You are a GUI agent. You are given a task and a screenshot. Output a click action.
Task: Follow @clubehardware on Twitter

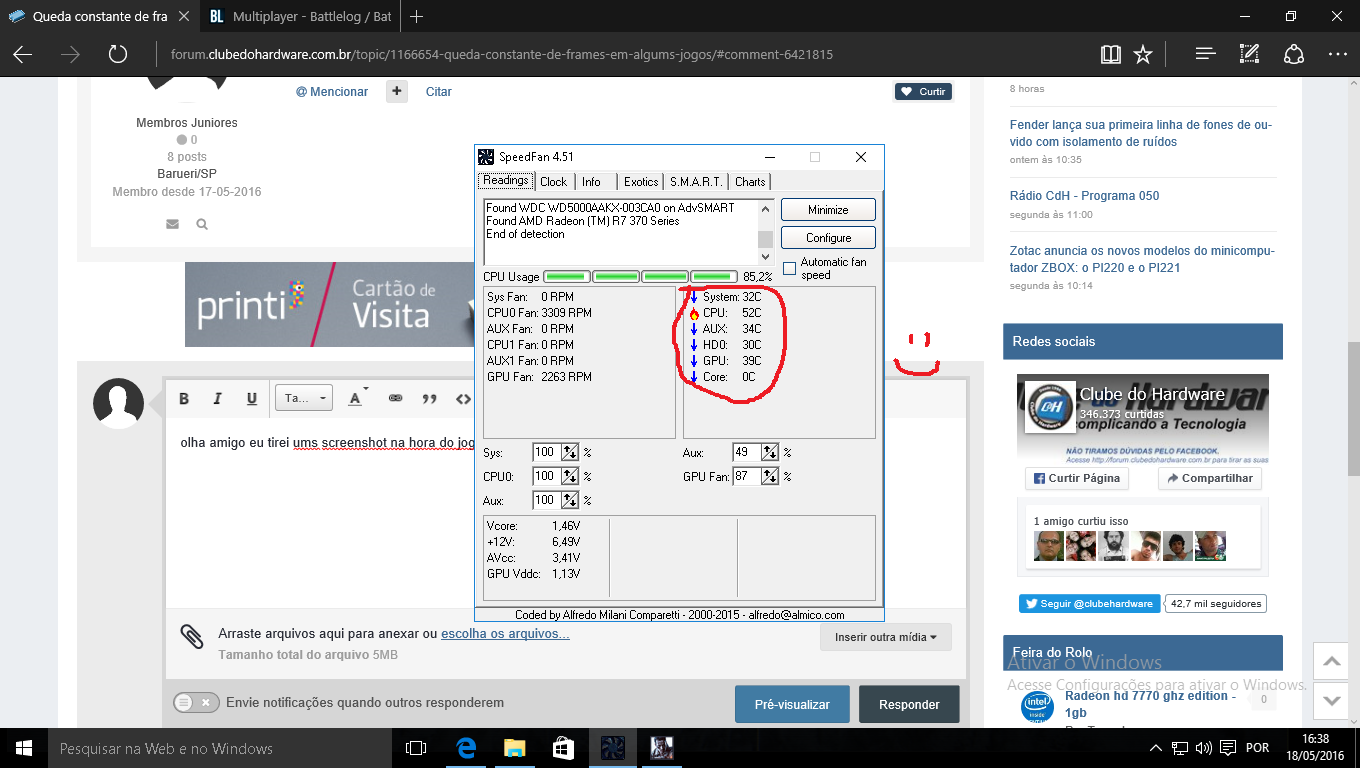point(1090,603)
